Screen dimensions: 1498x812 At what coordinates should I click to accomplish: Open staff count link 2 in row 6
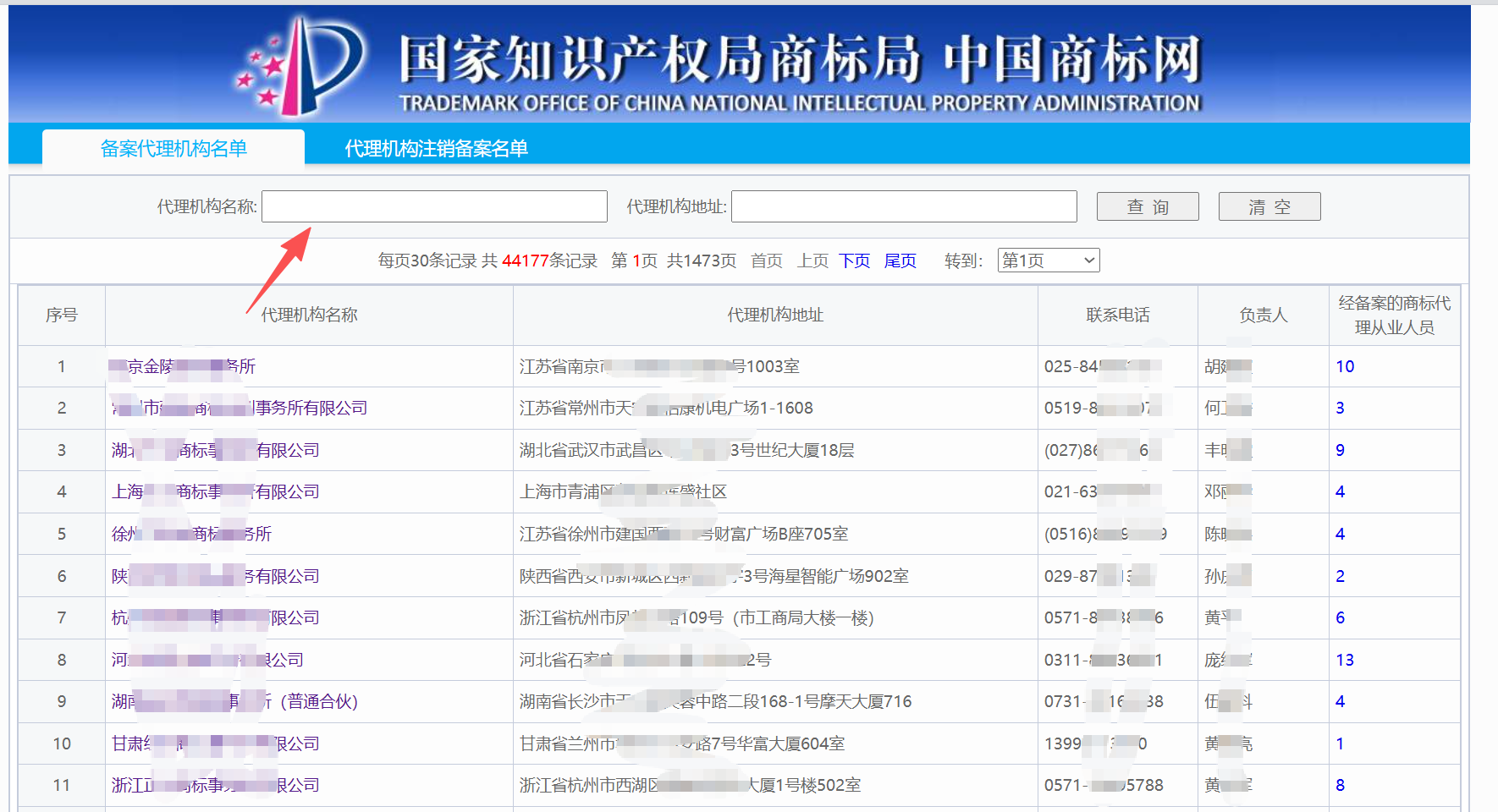[1340, 576]
